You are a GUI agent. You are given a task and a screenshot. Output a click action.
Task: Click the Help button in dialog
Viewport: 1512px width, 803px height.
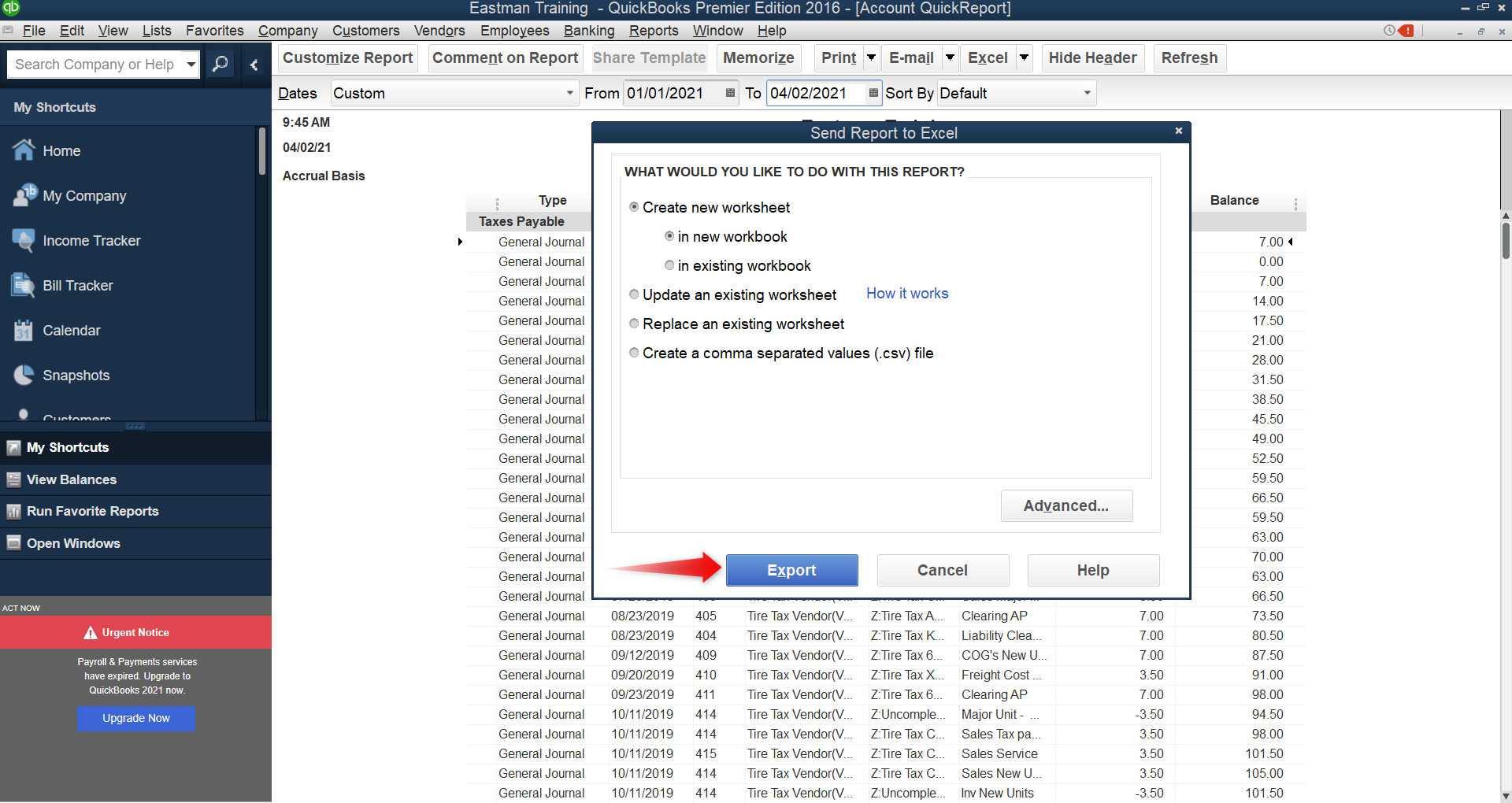1093,570
